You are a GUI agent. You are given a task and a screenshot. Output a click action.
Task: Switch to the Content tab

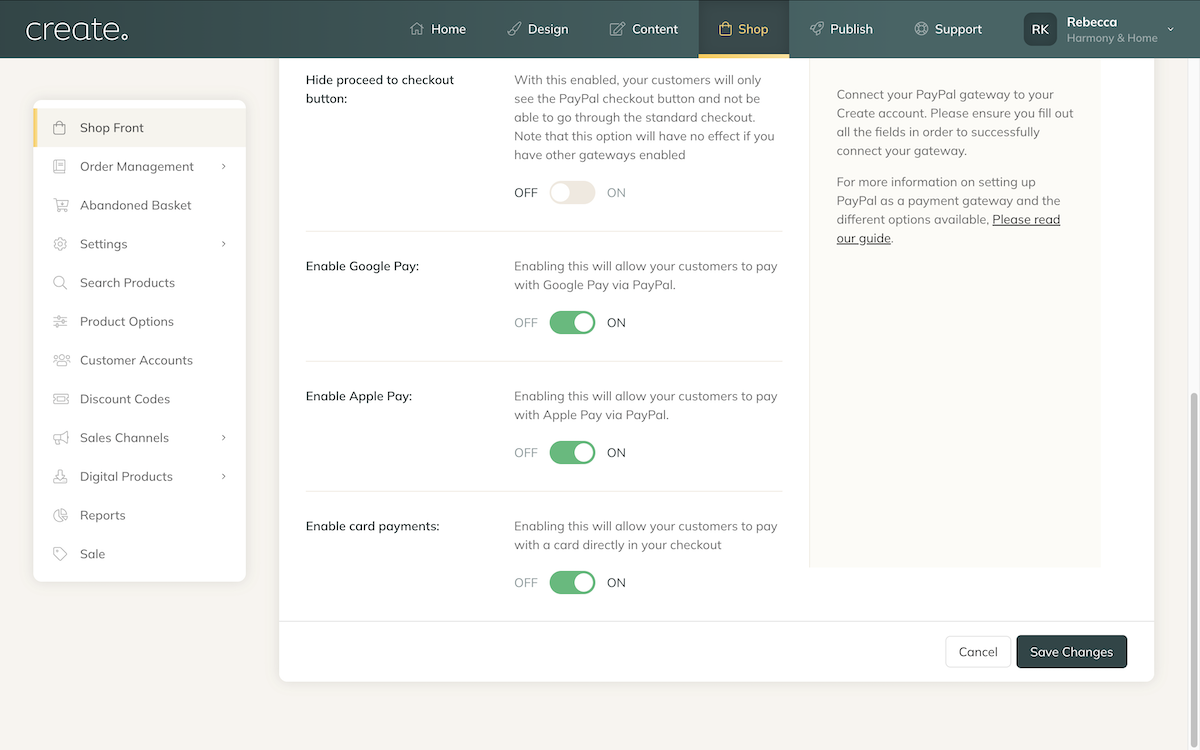pos(644,29)
